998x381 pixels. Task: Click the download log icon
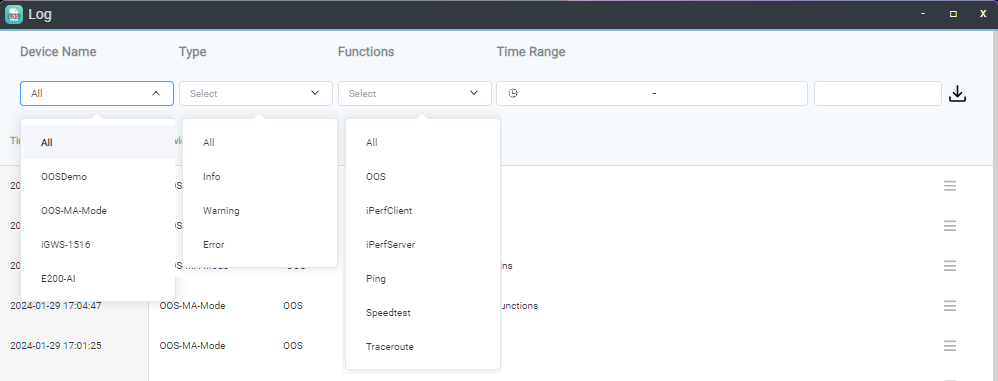[x=957, y=94]
